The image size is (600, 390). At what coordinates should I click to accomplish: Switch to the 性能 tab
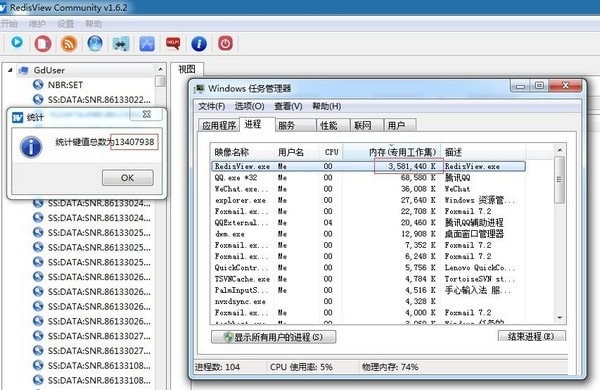pos(333,126)
